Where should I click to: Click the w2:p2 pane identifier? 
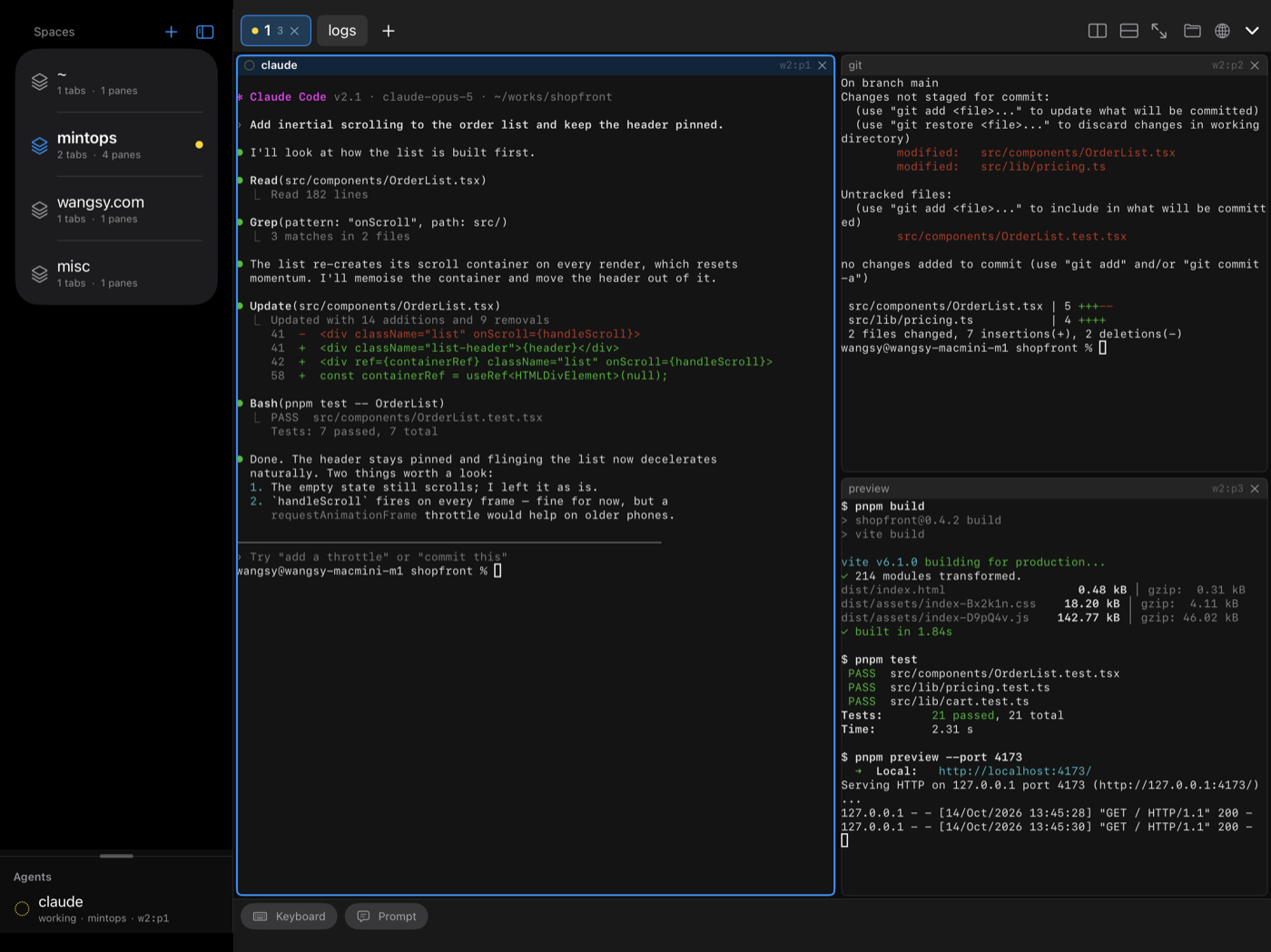1227,65
